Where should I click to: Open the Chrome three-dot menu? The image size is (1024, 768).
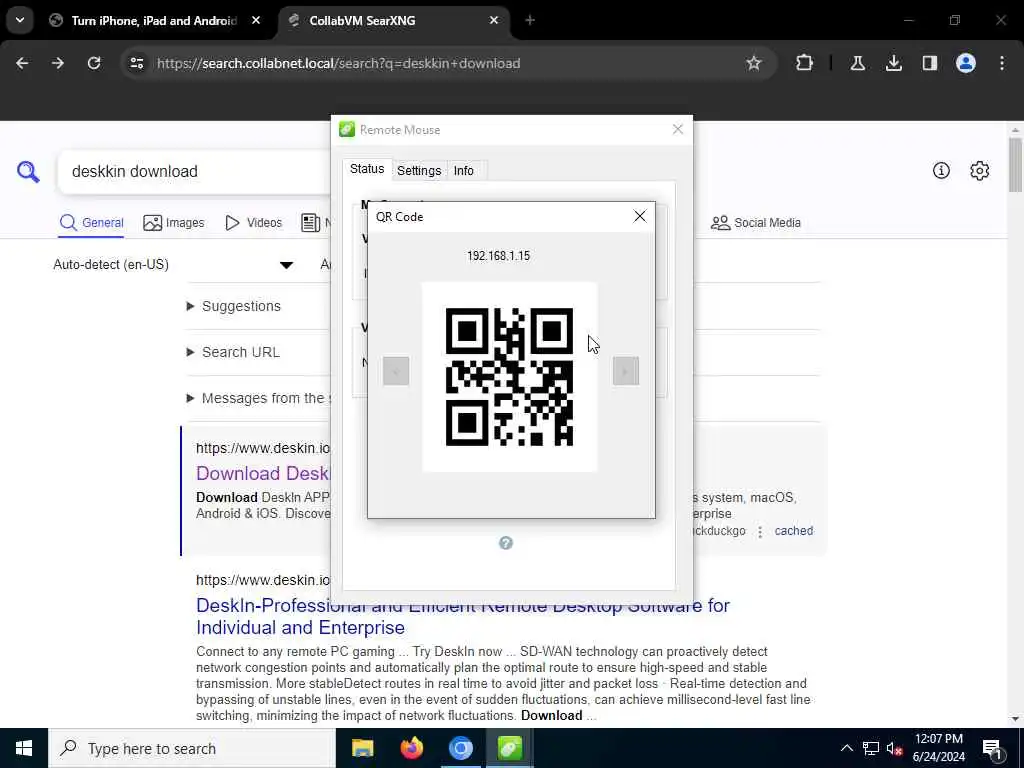pos(1002,63)
